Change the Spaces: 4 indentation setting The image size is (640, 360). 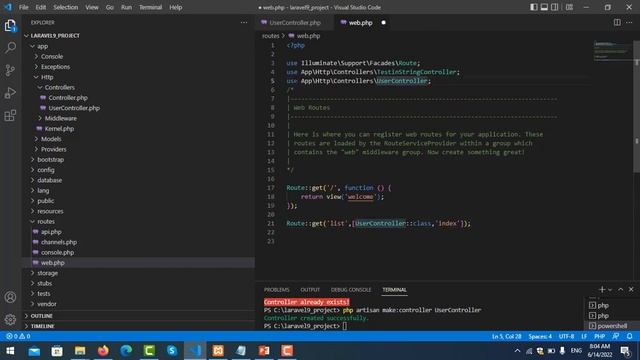coord(540,336)
